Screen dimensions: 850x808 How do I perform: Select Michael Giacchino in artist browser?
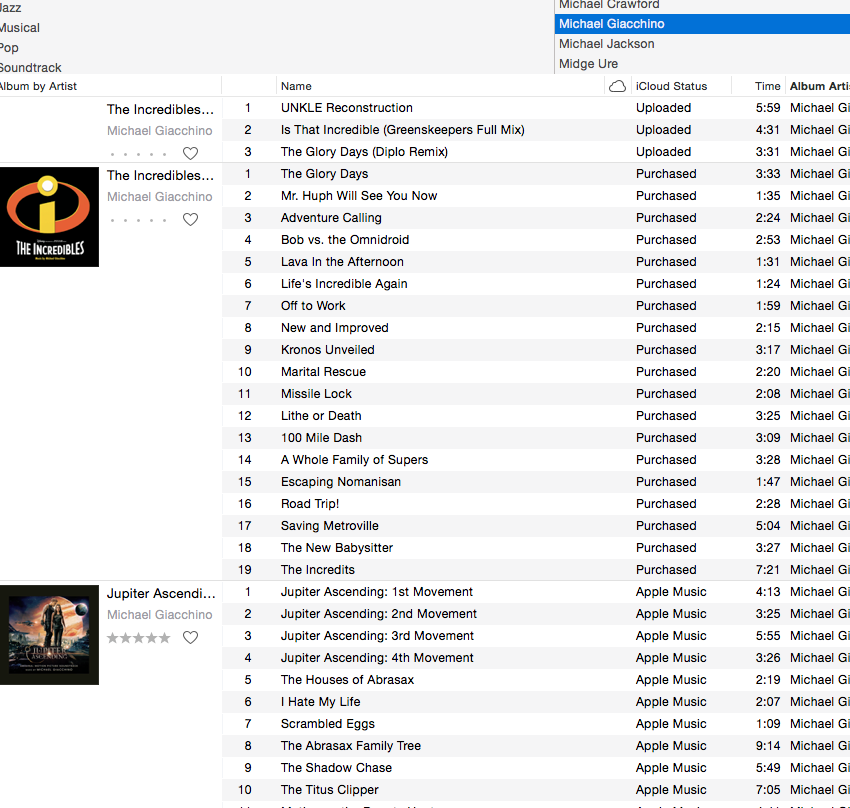pyautogui.click(x=702, y=24)
